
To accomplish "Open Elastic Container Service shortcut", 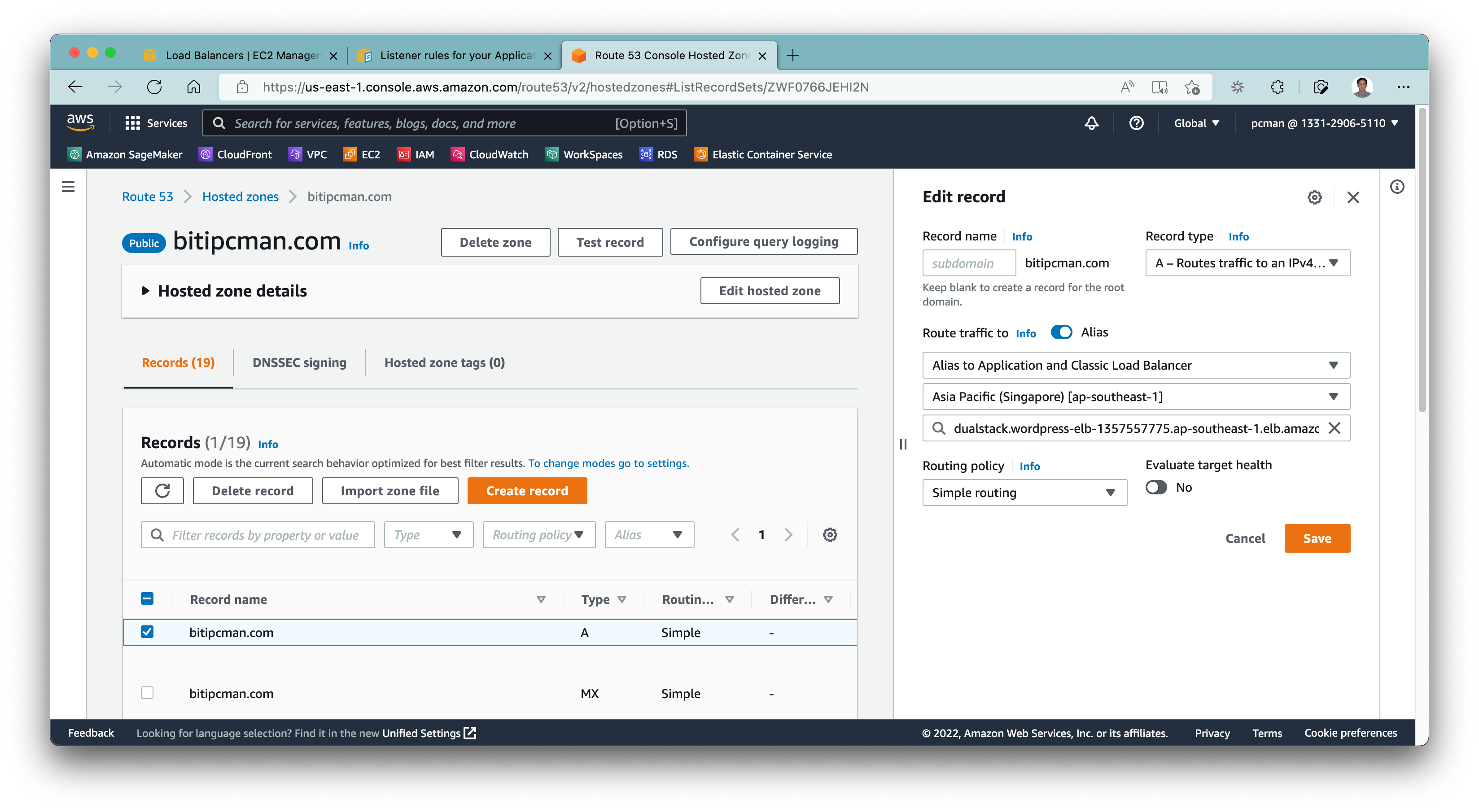I will [x=762, y=154].
